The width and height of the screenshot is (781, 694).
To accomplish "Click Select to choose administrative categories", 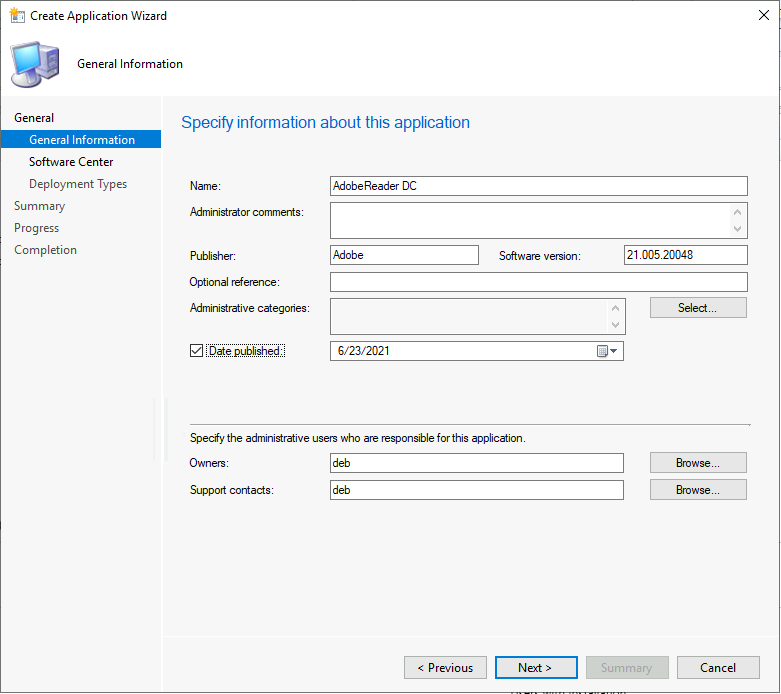I will tap(698, 308).
